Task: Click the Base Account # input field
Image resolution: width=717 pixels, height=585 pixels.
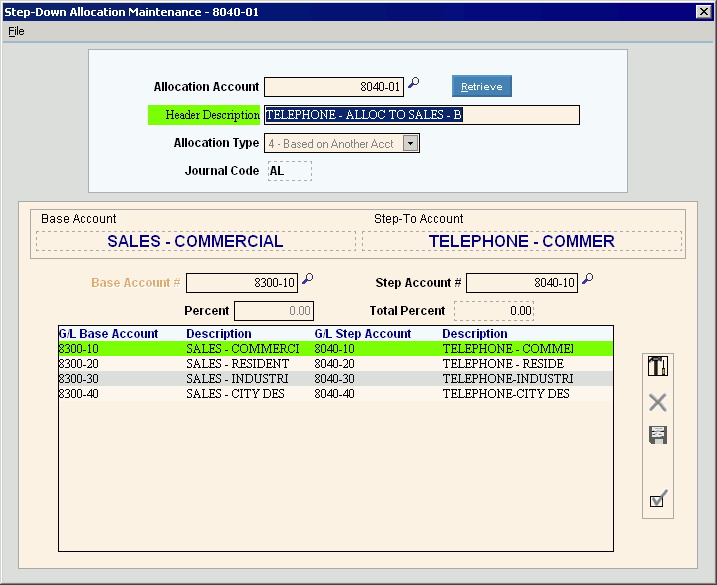Action: point(242,283)
